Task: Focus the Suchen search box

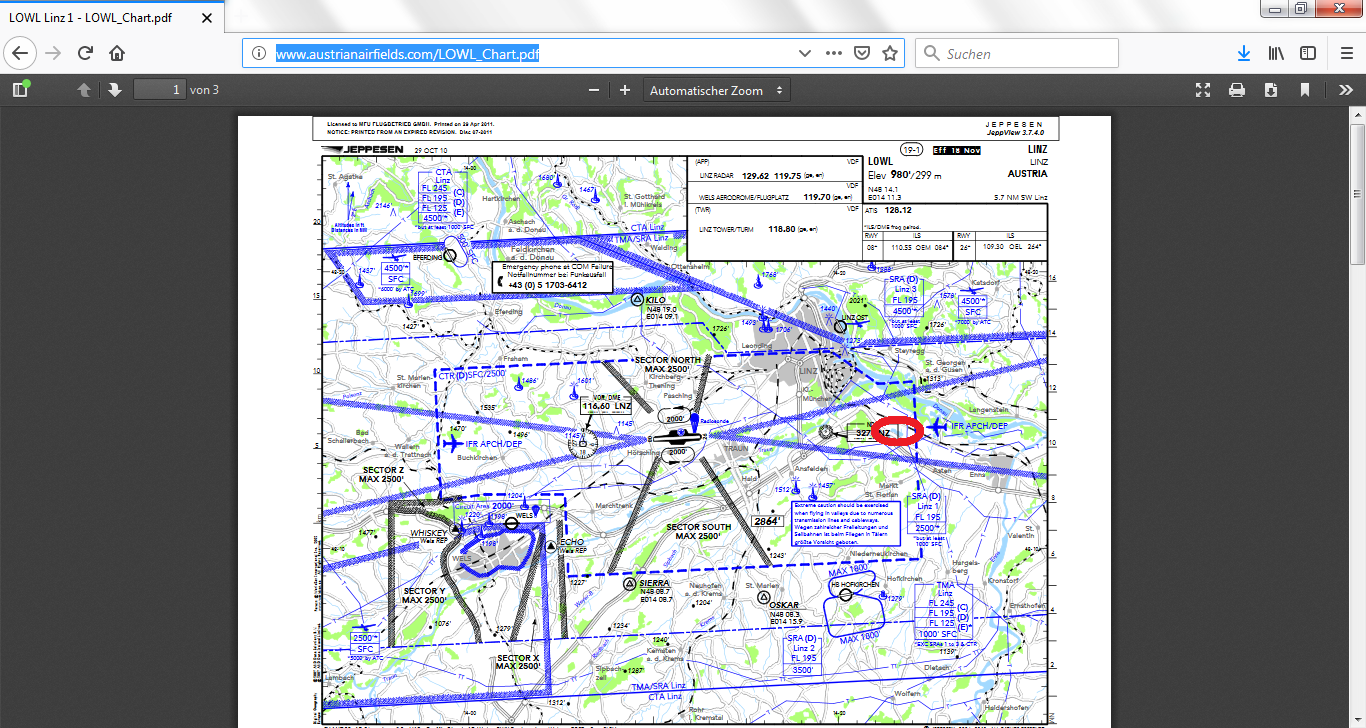Action: (x=1017, y=53)
